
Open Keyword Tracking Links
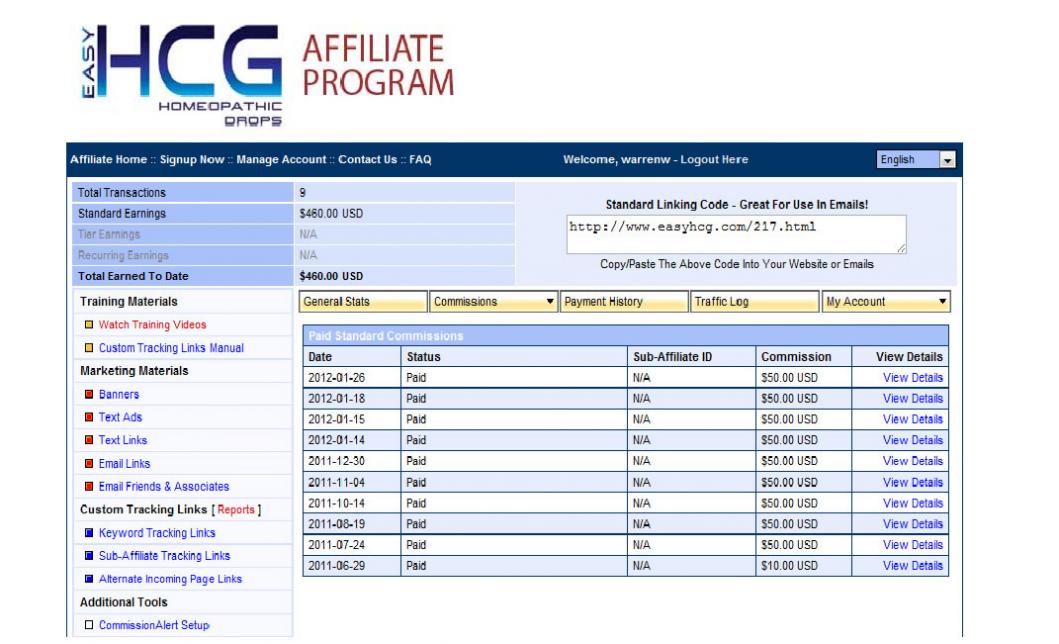(157, 533)
